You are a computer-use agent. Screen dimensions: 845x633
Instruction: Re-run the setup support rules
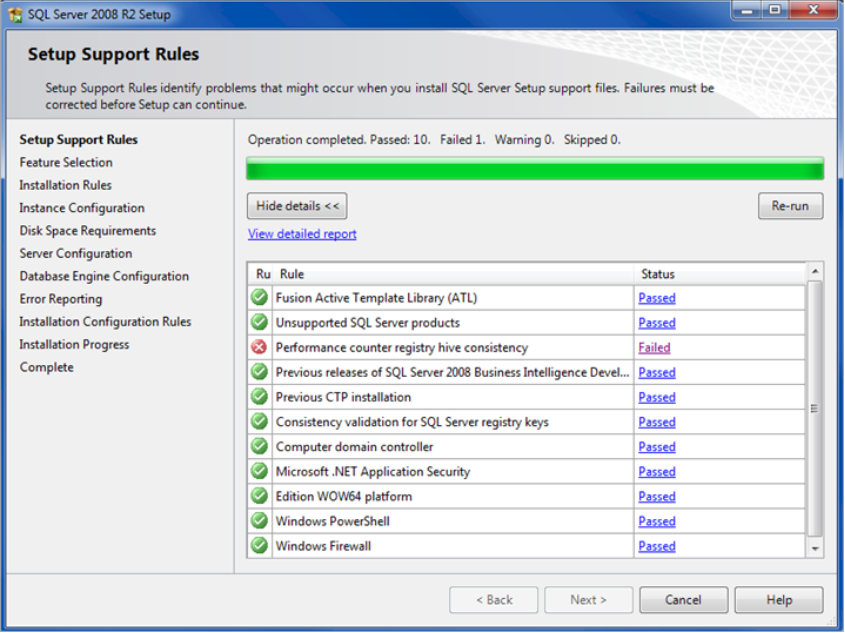coord(790,206)
